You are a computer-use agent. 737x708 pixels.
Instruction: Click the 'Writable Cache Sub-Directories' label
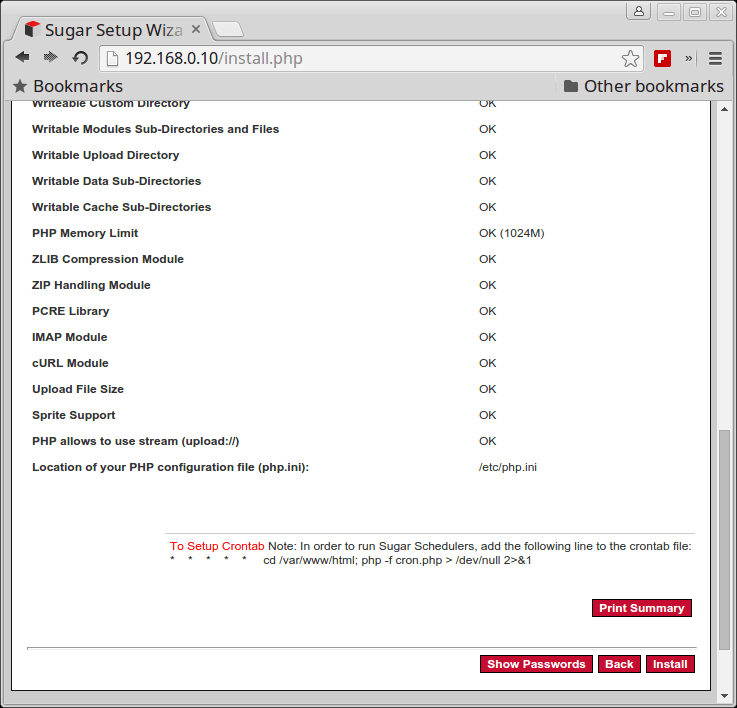121,207
